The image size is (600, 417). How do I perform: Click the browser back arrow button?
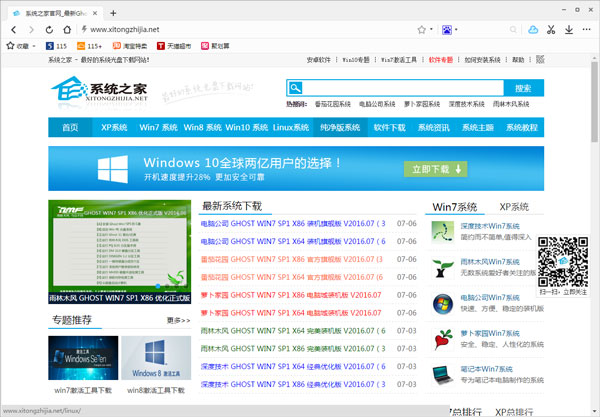(x=13, y=29)
